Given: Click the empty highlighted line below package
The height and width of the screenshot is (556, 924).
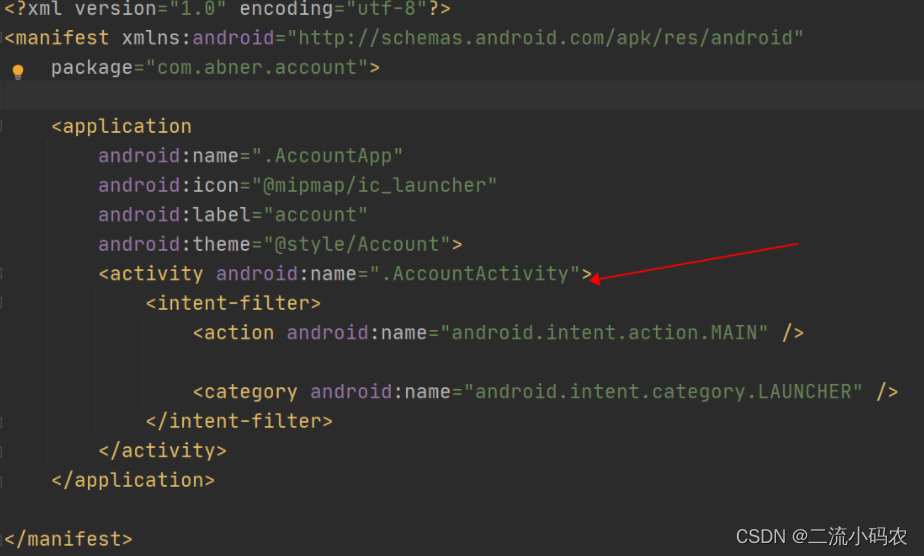Looking at the screenshot, I should pyautogui.click(x=462, y=95).
